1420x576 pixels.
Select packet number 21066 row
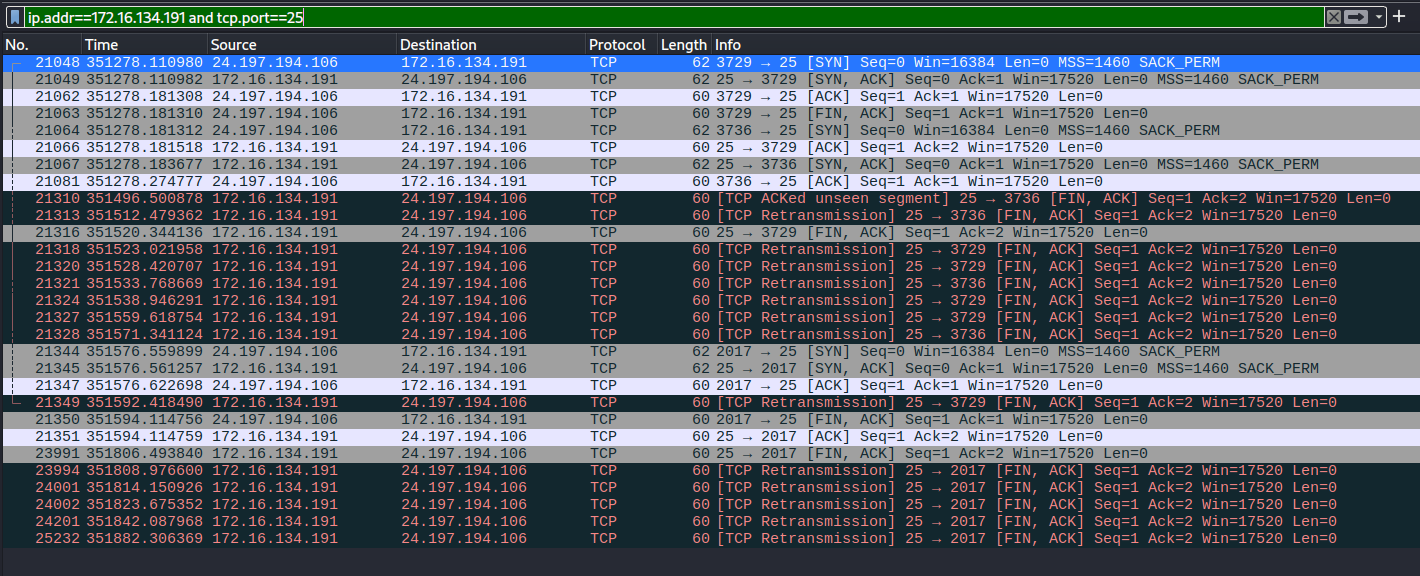710,147
